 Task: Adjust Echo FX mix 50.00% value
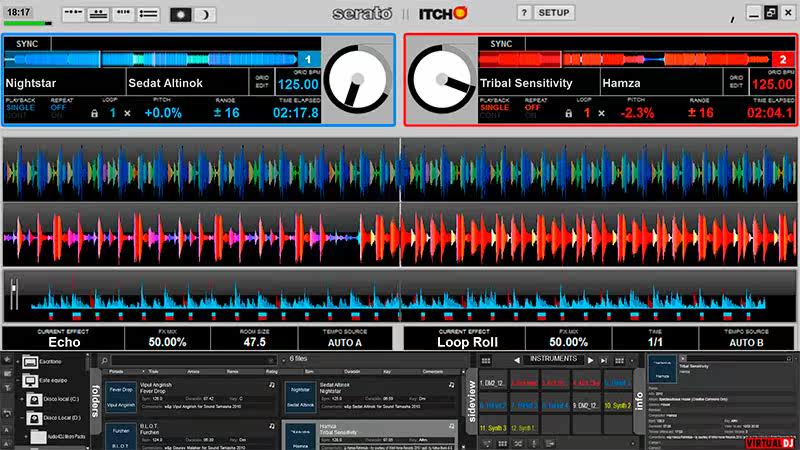(167, 342)
